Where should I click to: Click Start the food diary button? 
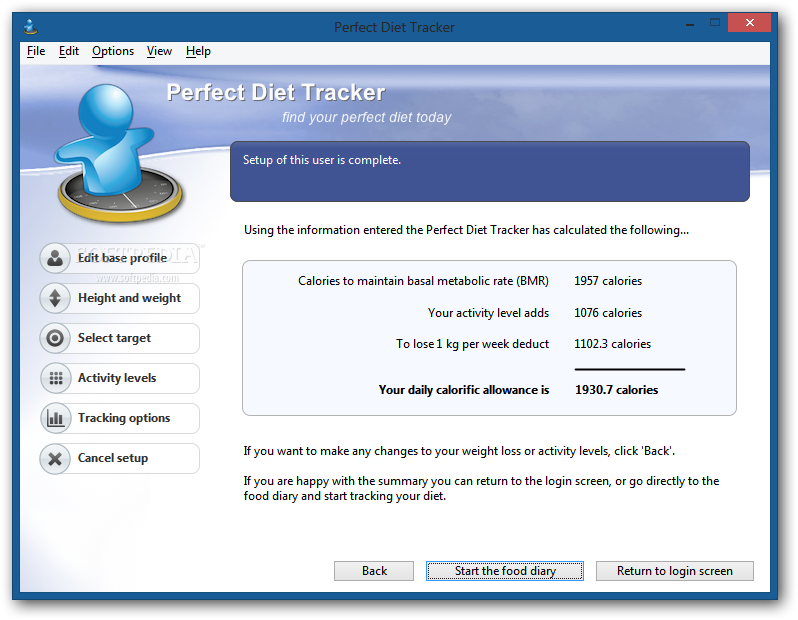pos(505,571)
